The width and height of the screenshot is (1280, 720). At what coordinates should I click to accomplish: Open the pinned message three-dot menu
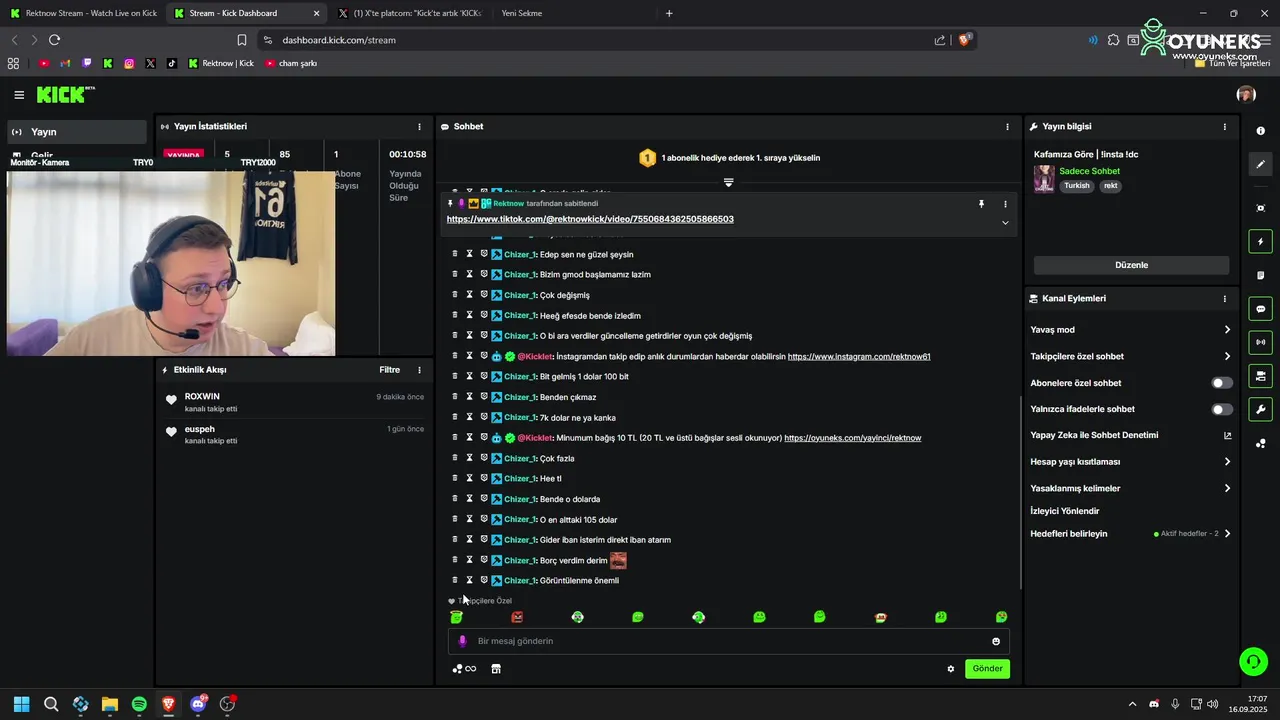1005,204
